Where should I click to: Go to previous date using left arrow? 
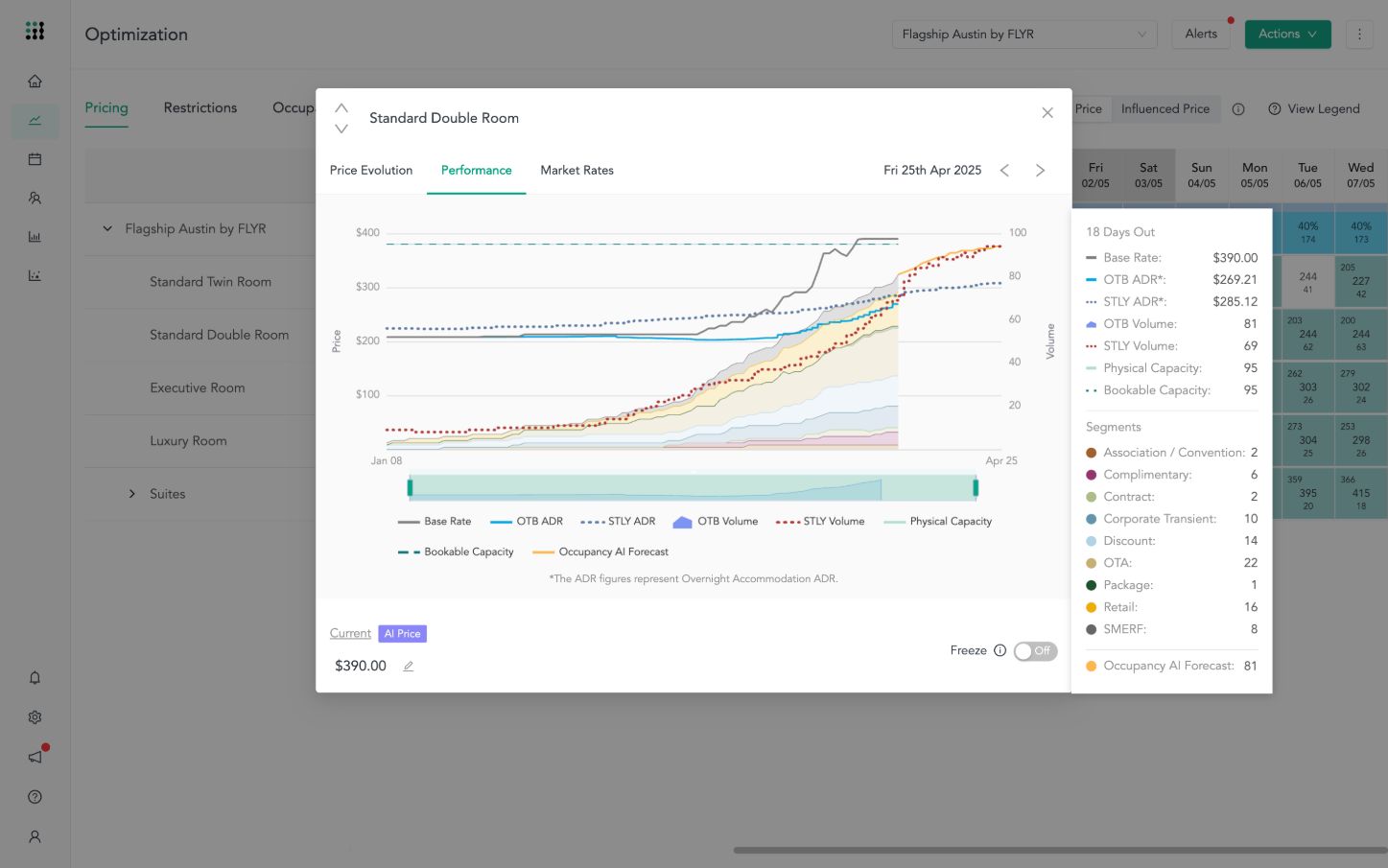click(1004, 171)
